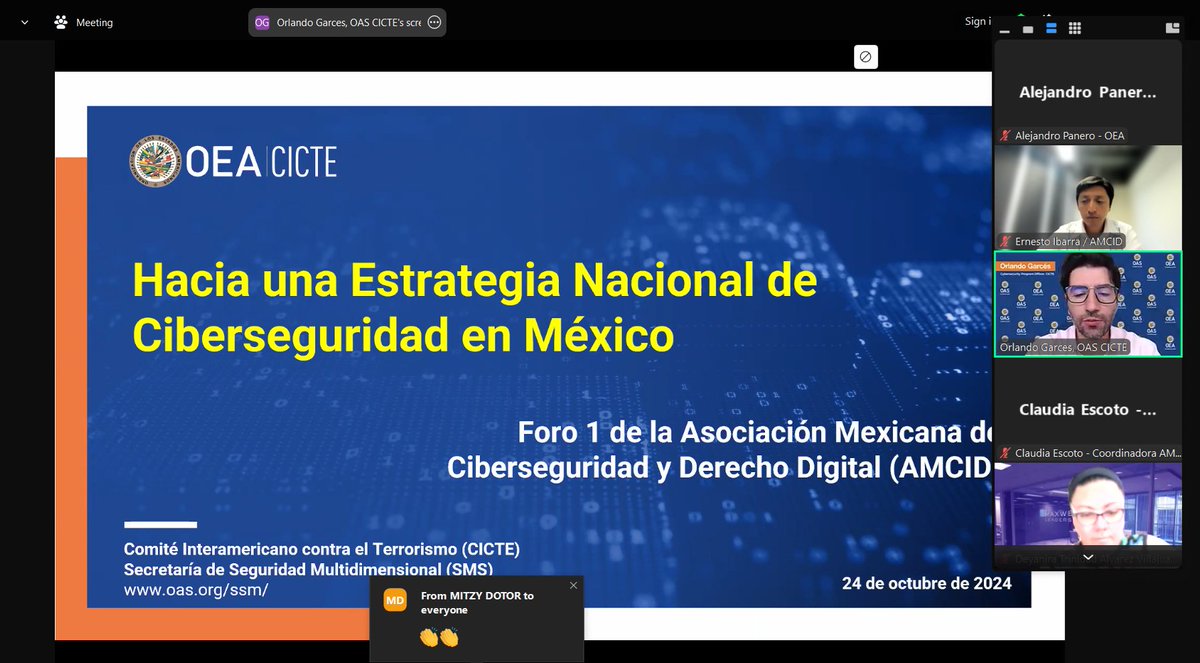
Task: Click Comité Interamericano contra el Terrorismo text
Action: point(322,550)
